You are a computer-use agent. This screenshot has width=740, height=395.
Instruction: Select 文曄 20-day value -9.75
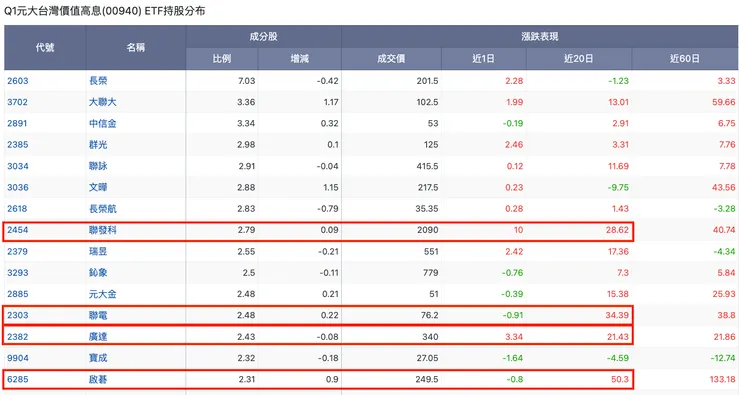(x=618, y=187)
